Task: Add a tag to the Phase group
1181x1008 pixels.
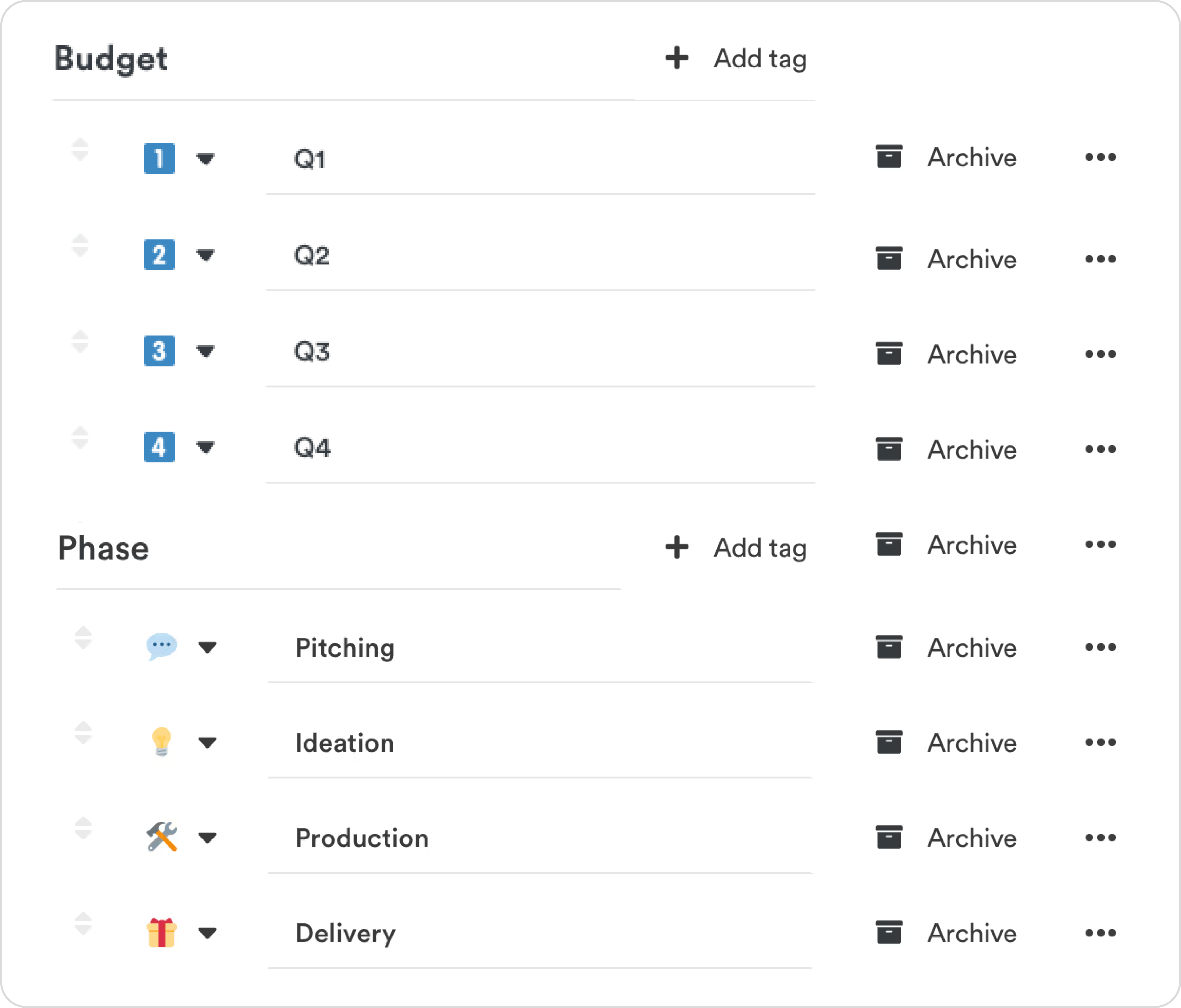Action: pos(736,548)
